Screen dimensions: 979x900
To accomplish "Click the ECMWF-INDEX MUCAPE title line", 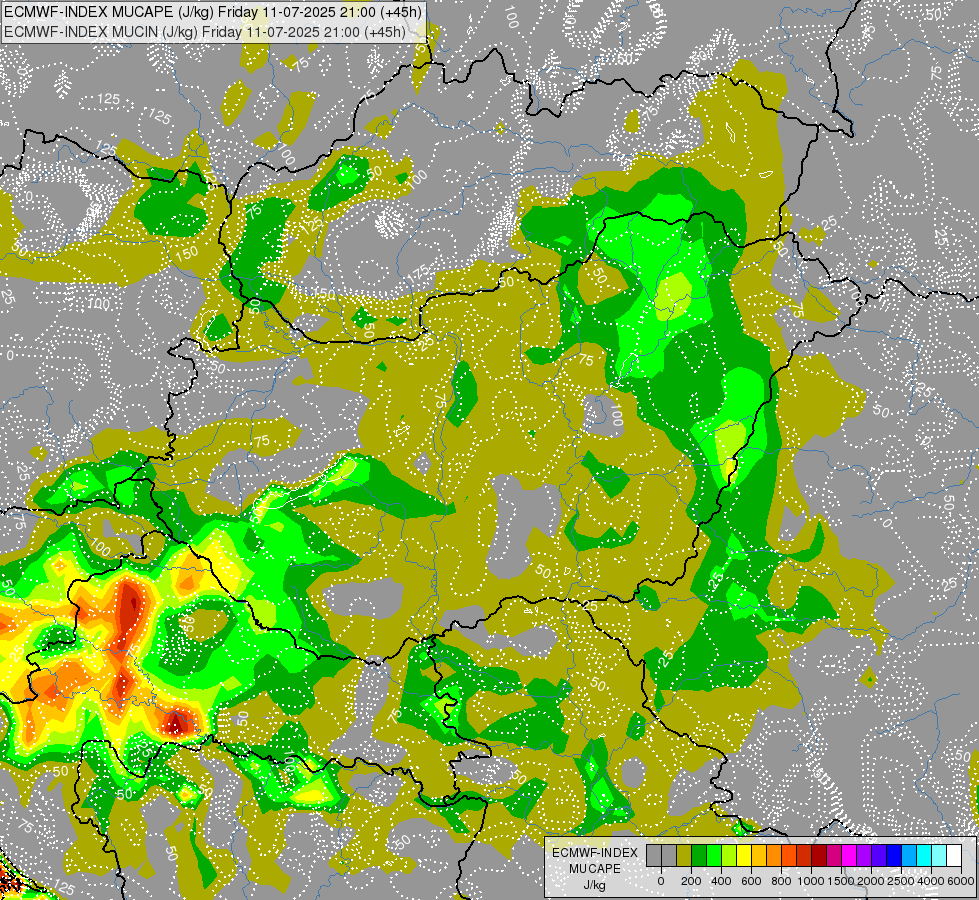I will pos(213,12).
